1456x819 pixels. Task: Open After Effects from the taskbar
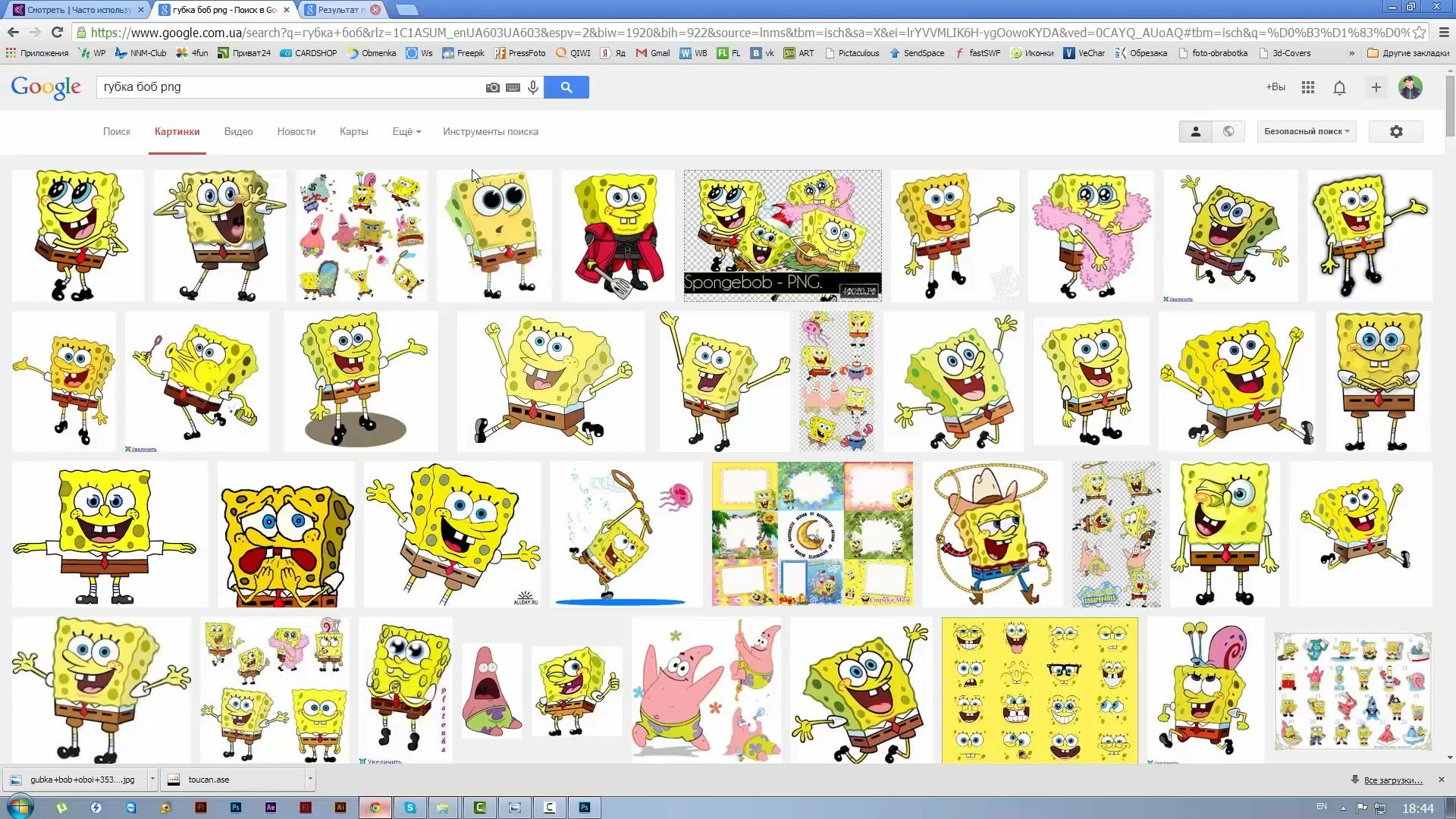point(271,808)
